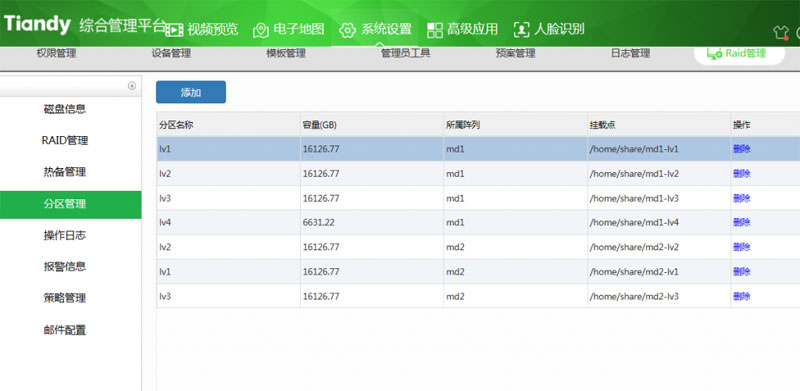Screen dimensions: 800x391
Task: Click the shirt skin icon at top right
Action: click(x=781, y=33)
